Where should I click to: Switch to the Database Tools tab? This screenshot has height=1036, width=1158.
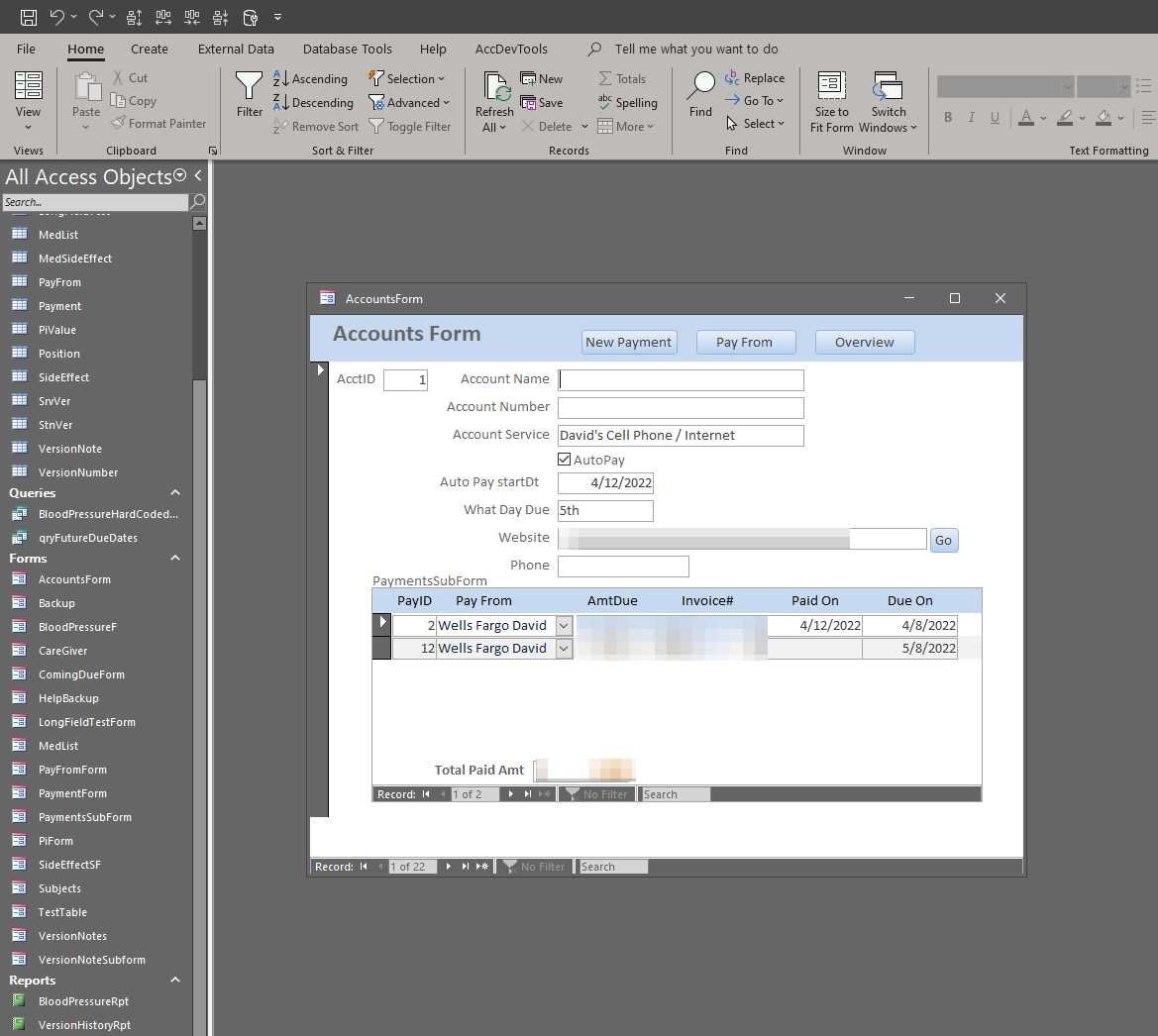[347, 49]
